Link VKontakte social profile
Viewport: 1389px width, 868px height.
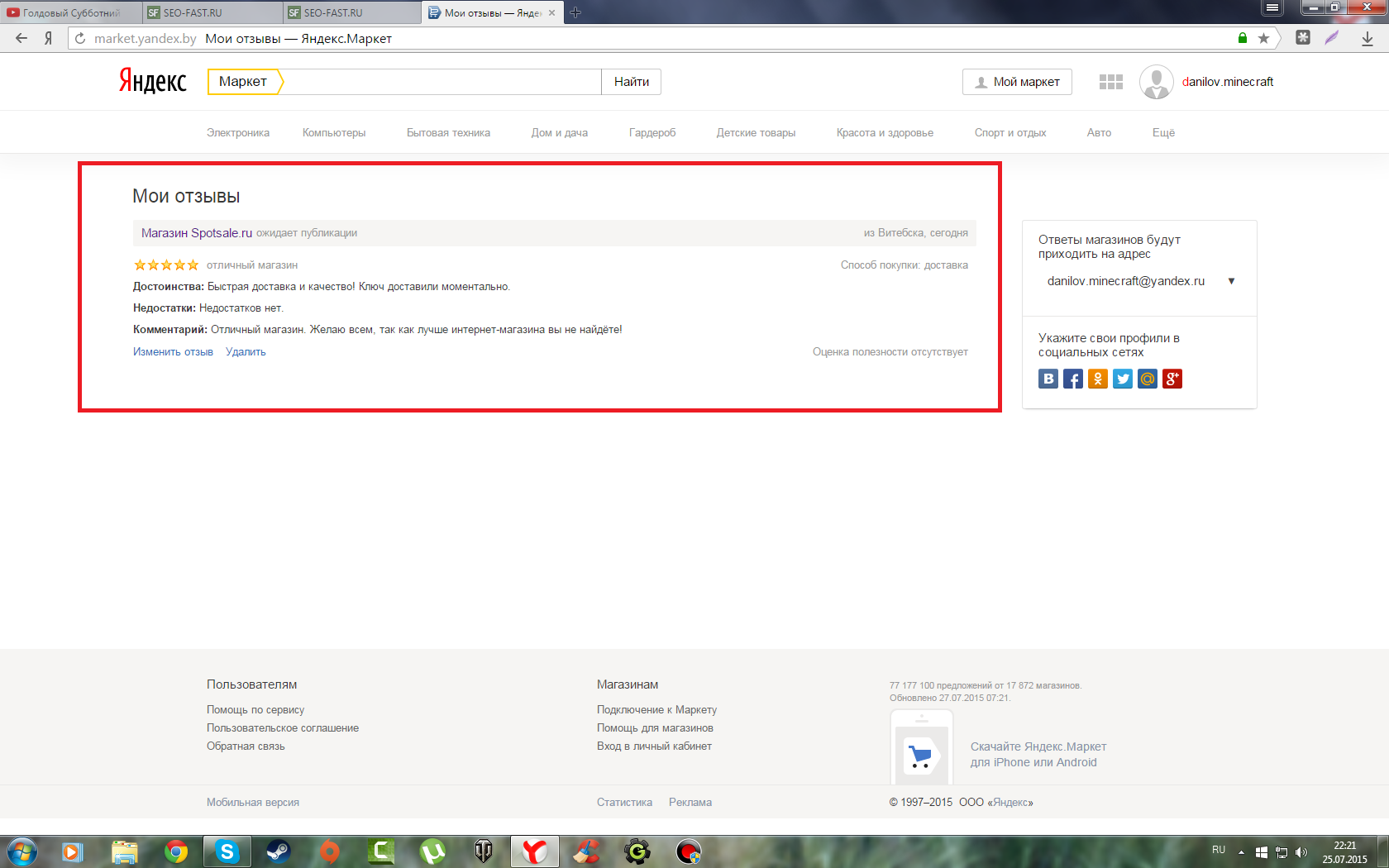1048,379
